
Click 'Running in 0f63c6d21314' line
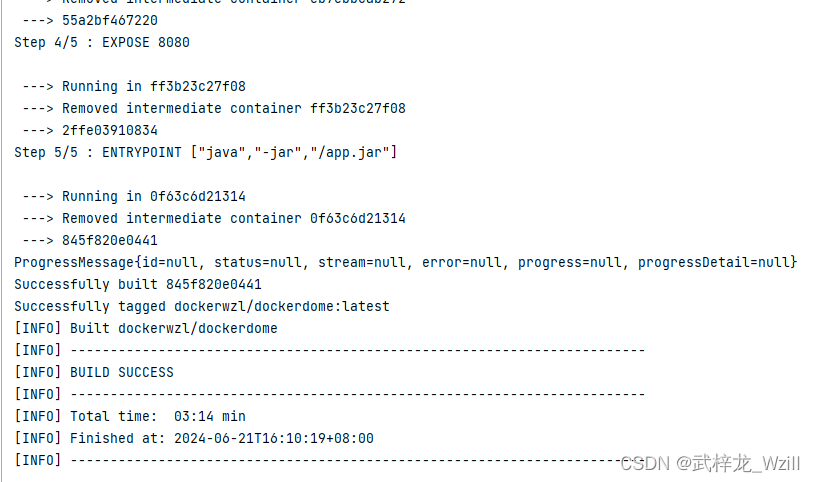coord(134,197)
